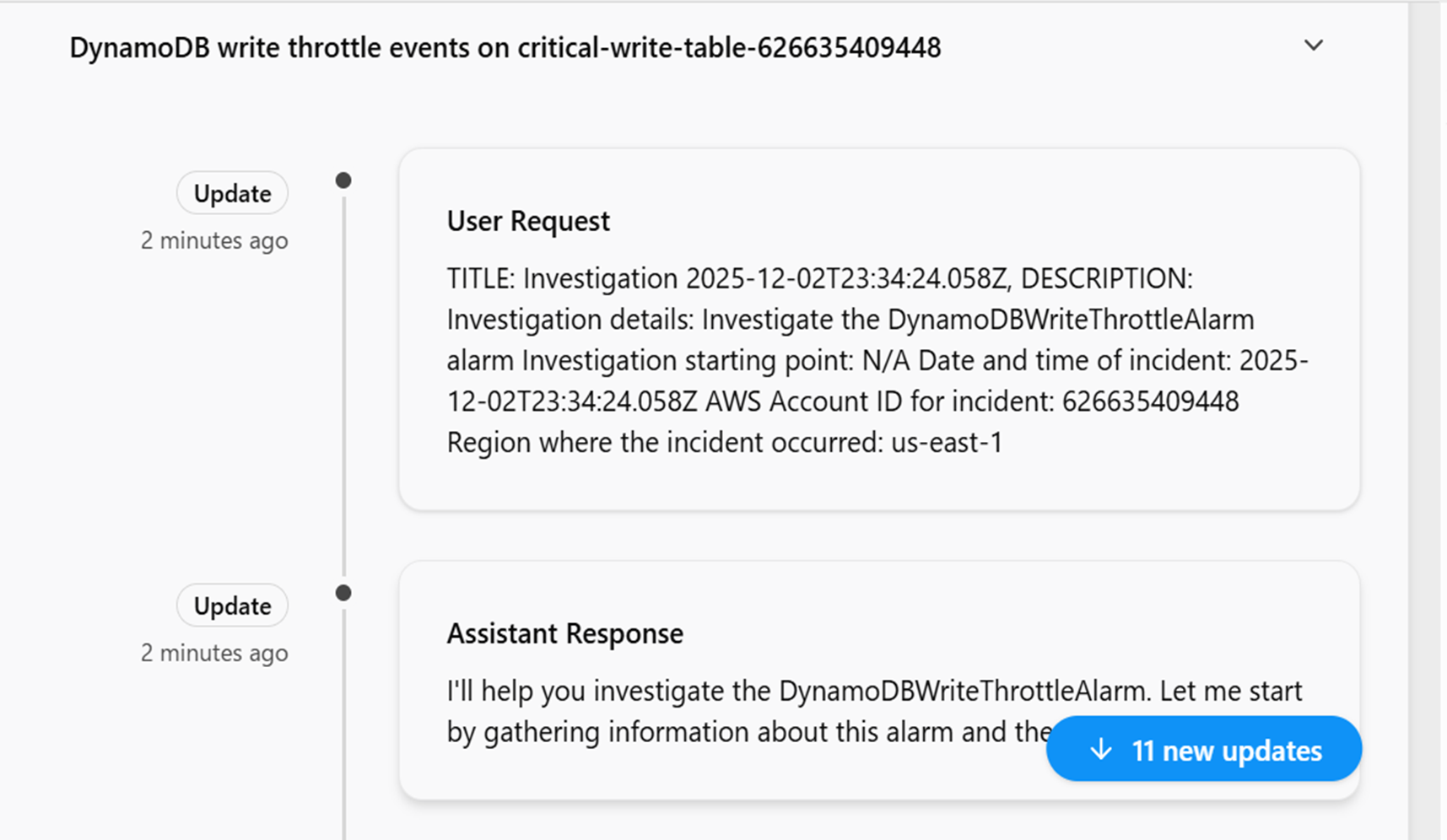Collapse the investigation header chevron

pyautogui.click(x=1313, y=46)
